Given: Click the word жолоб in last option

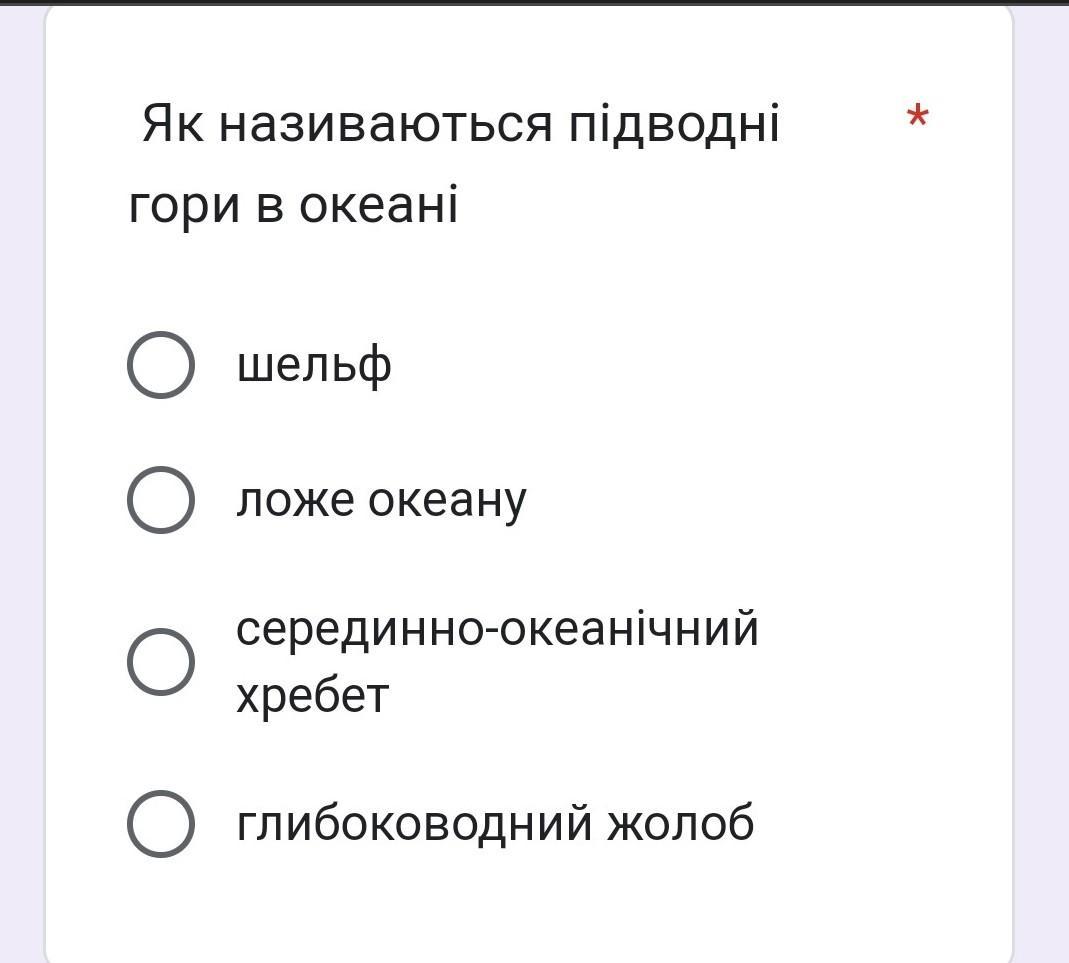Looking at the screenshot, I should coord(680,822).
